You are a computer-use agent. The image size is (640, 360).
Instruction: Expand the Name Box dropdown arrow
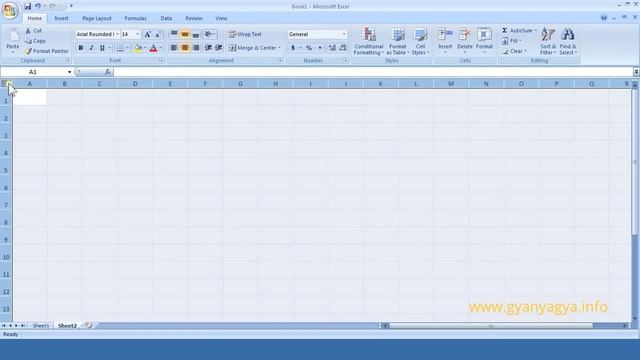point(69,72)
